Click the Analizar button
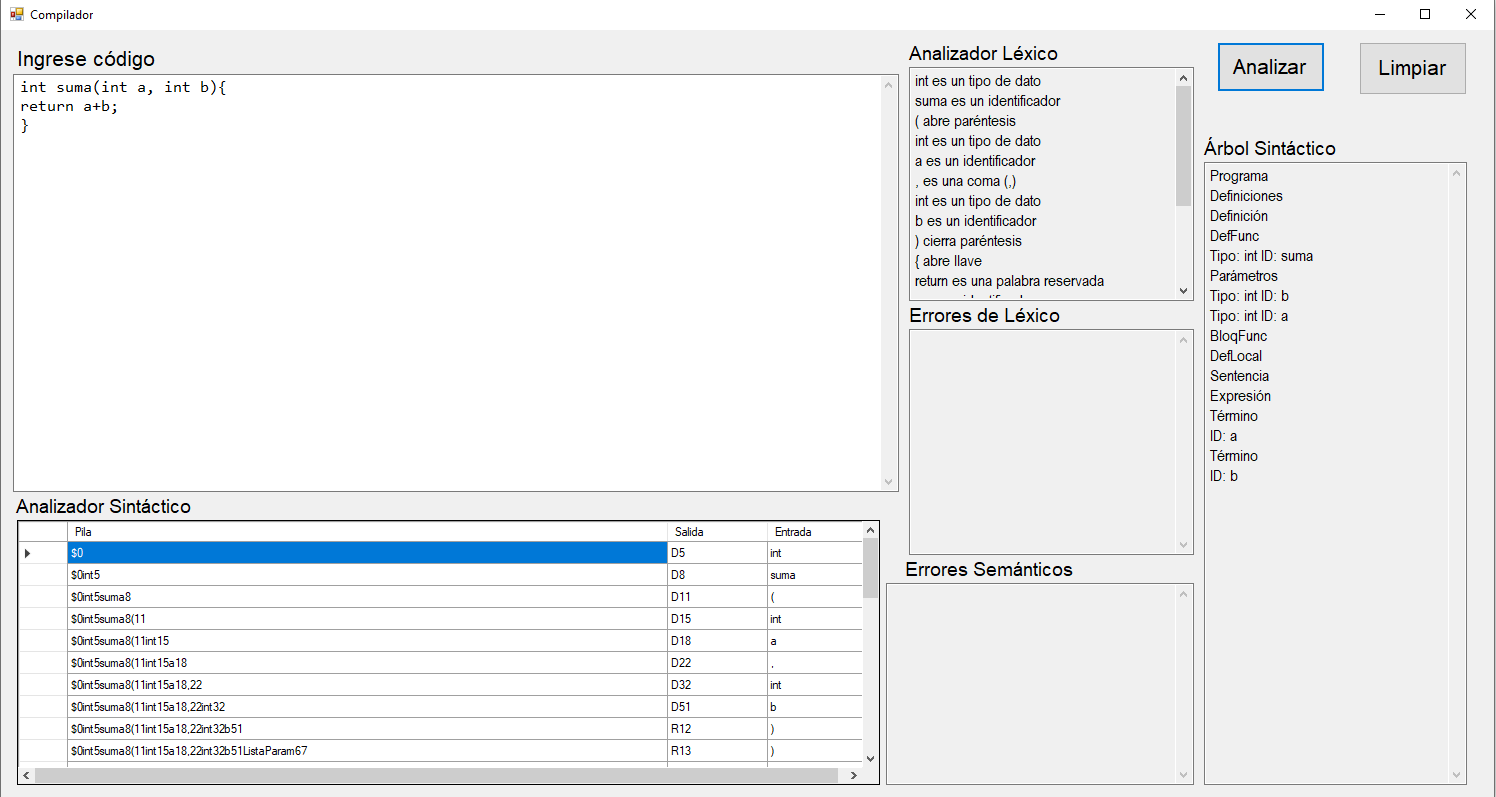Viewport: 1496px width, 797px height. click(1270, 67)
